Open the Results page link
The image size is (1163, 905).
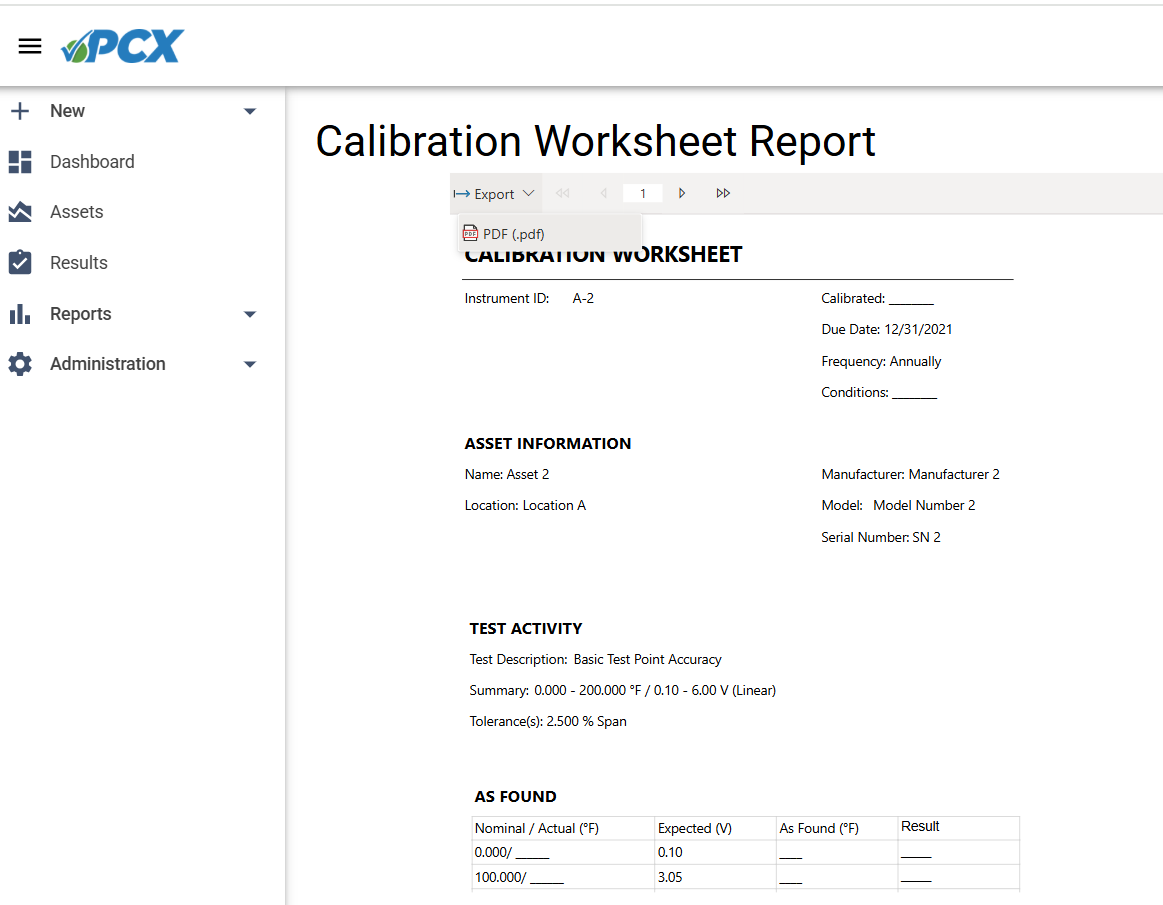pos(79,263)
